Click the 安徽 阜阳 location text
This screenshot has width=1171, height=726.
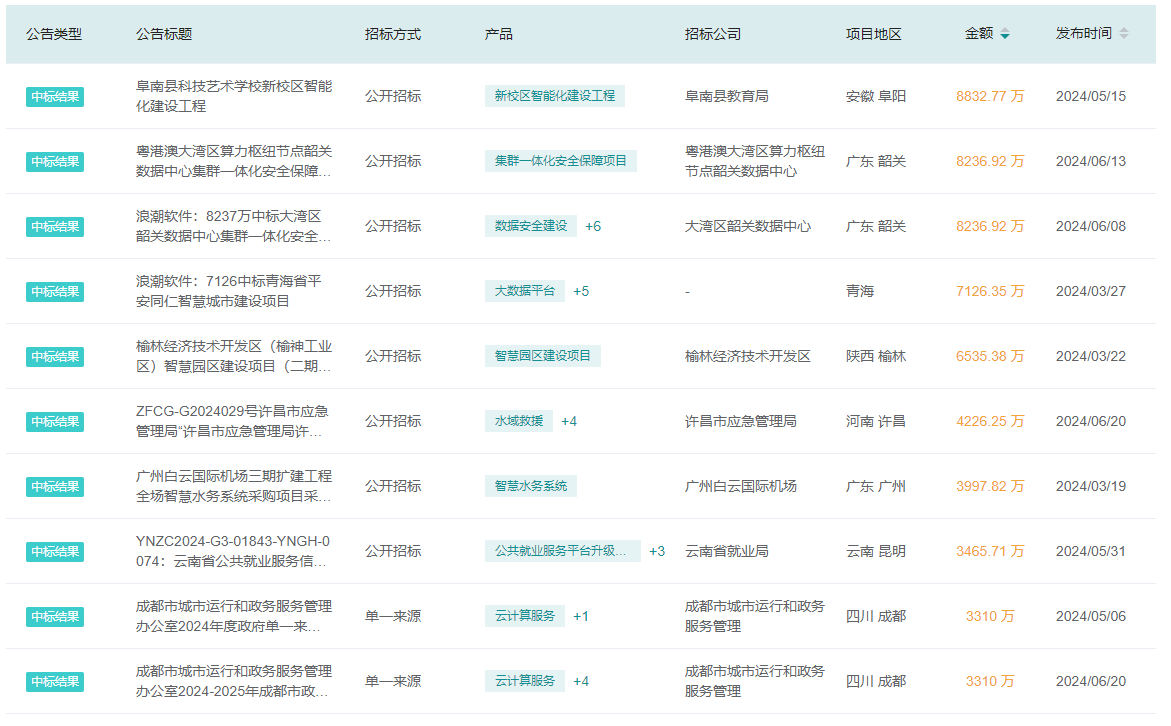click(x=876, y=96)
